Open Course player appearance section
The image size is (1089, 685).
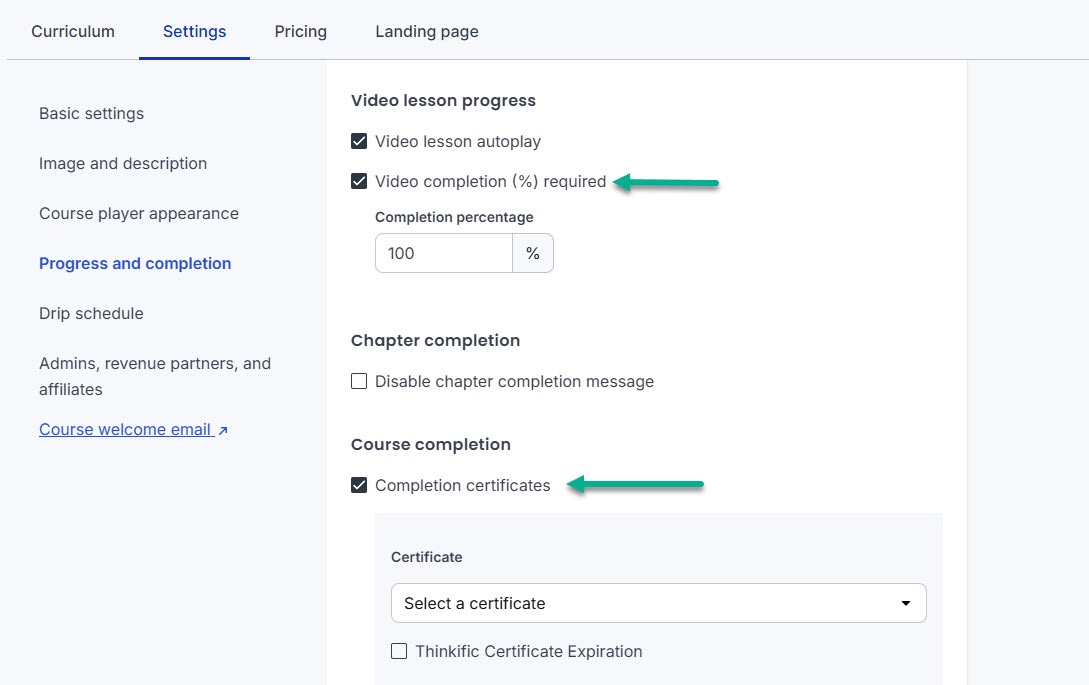point(139,213)
